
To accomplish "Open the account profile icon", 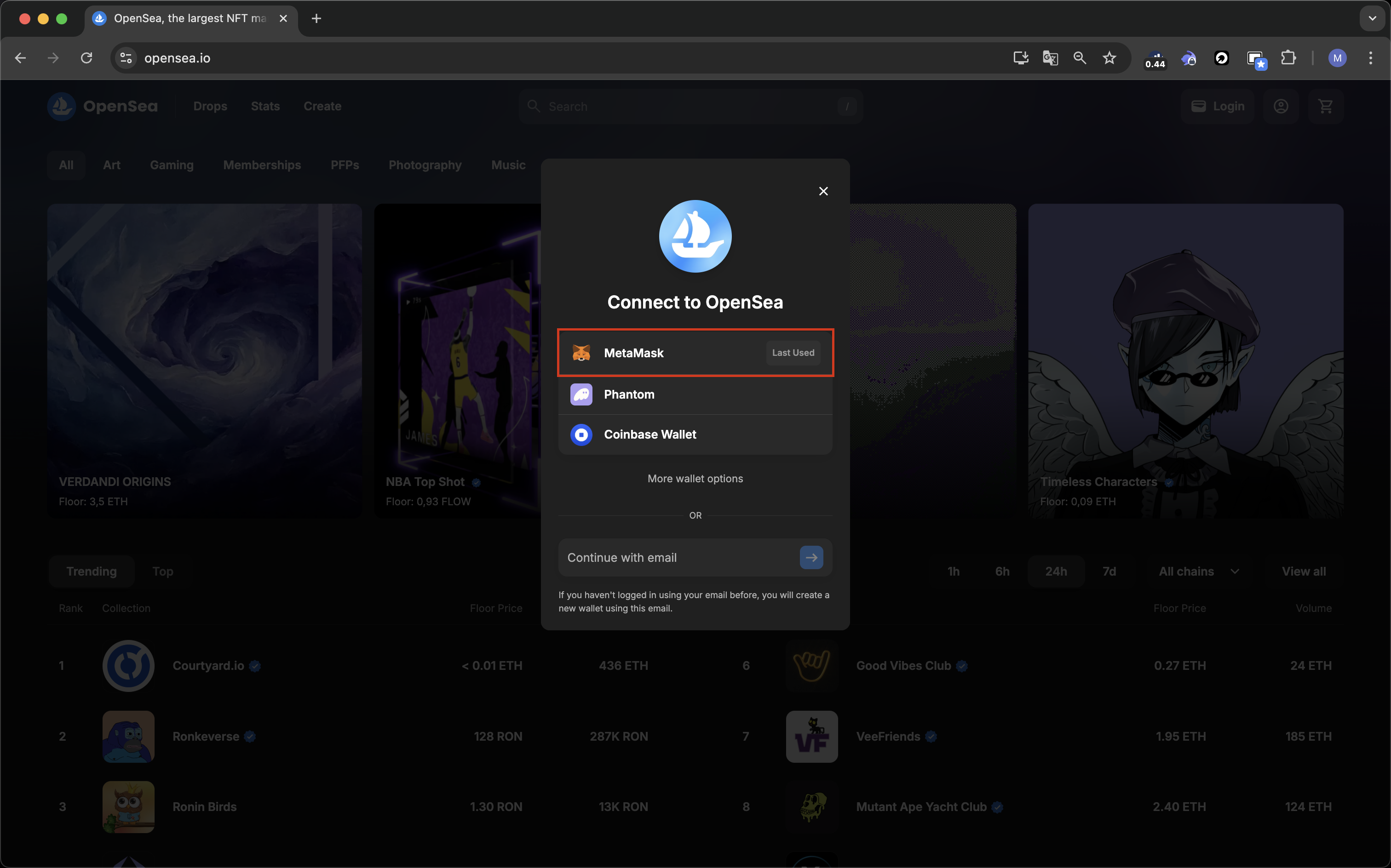I will pos(1281,106).
